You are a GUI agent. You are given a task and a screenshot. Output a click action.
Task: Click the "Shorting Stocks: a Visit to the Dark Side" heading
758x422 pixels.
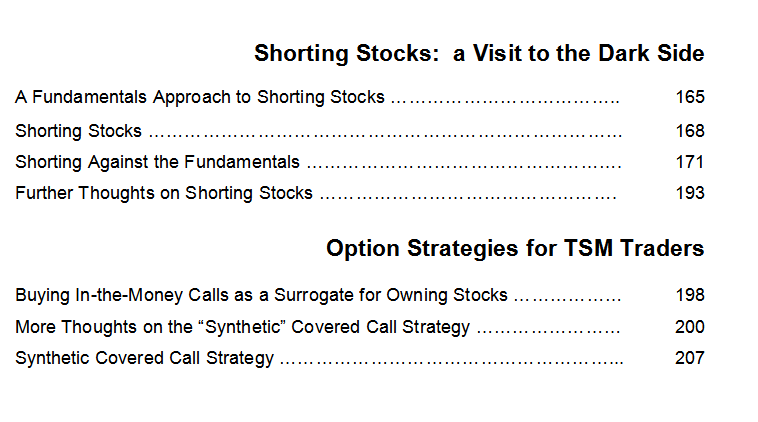click(479, 53)
